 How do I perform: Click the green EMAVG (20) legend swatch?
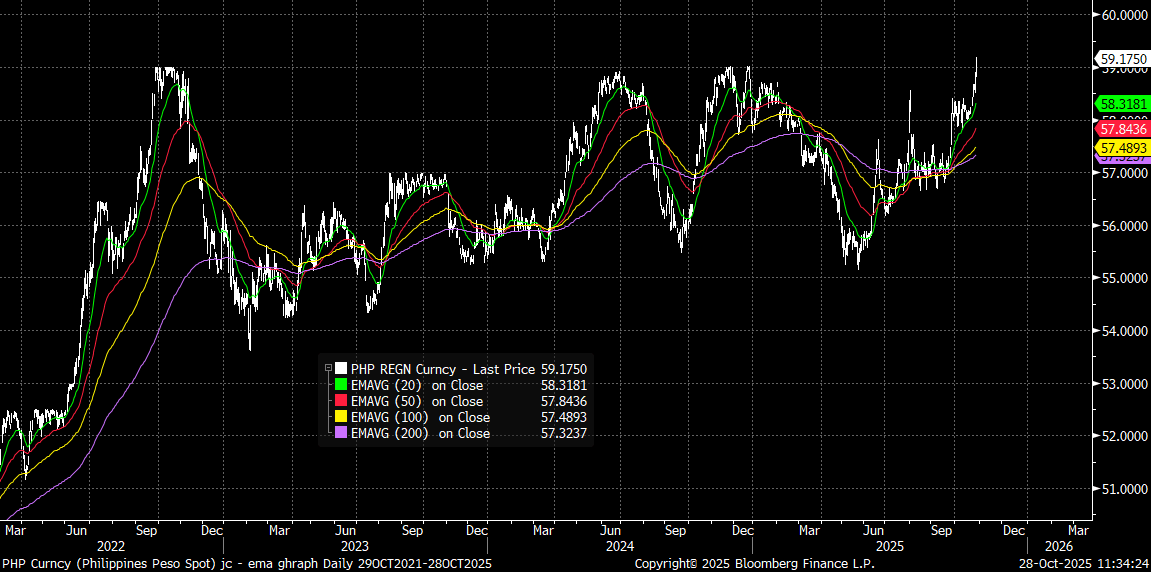click(x=341, y=385)
